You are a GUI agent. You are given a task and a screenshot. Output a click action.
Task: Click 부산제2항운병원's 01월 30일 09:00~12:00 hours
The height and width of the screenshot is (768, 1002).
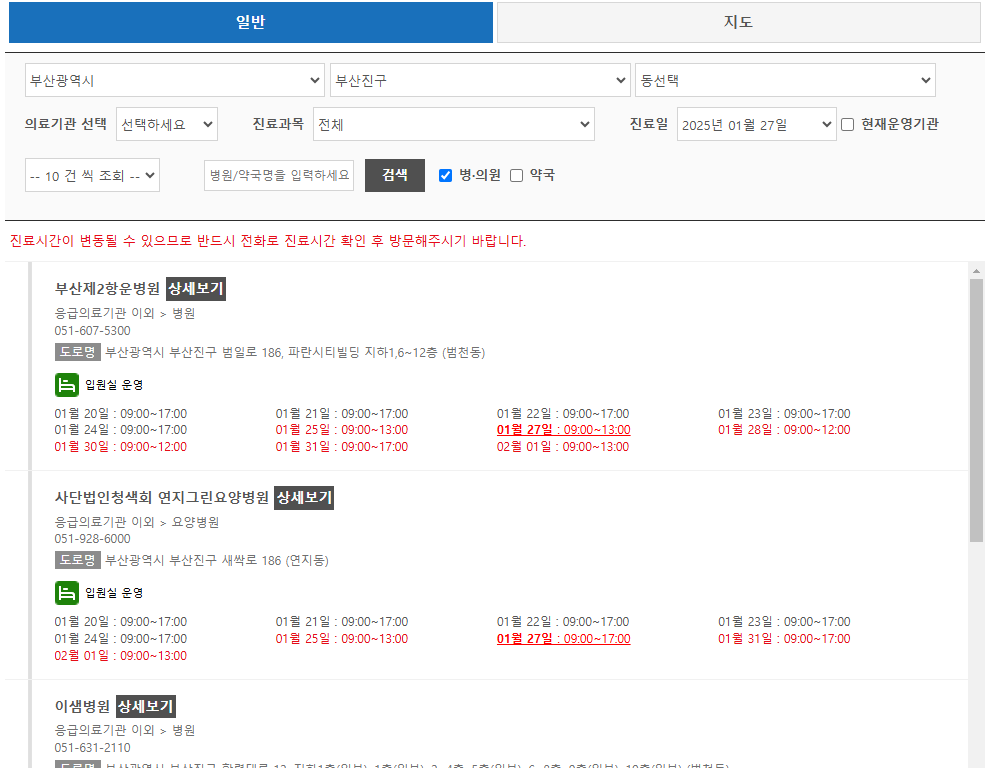pyautogui.click(x=121, y=447)
